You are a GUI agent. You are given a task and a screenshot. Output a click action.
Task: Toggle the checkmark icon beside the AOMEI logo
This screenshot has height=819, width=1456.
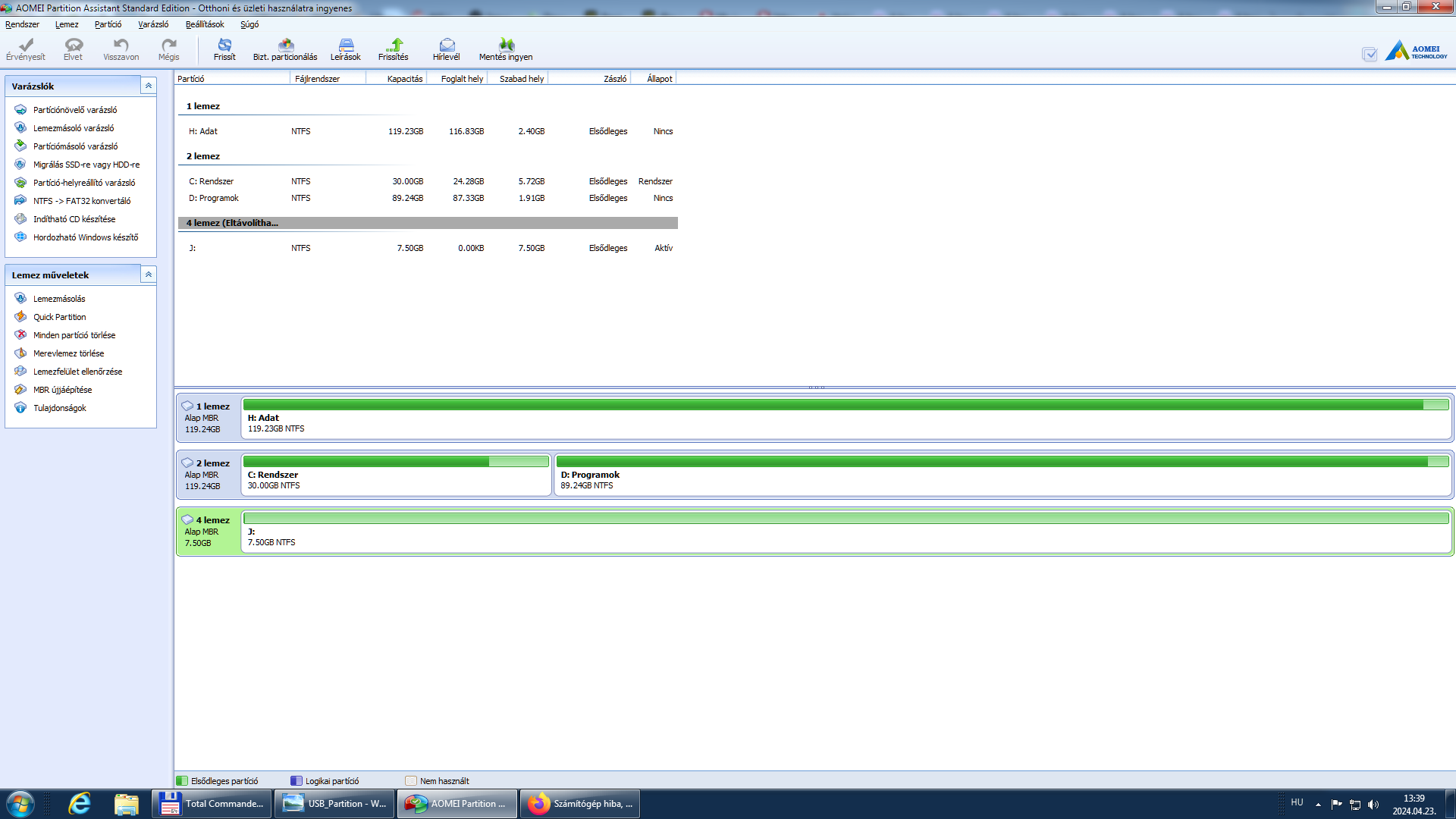pyautogui.click(x=1369, y=54)
